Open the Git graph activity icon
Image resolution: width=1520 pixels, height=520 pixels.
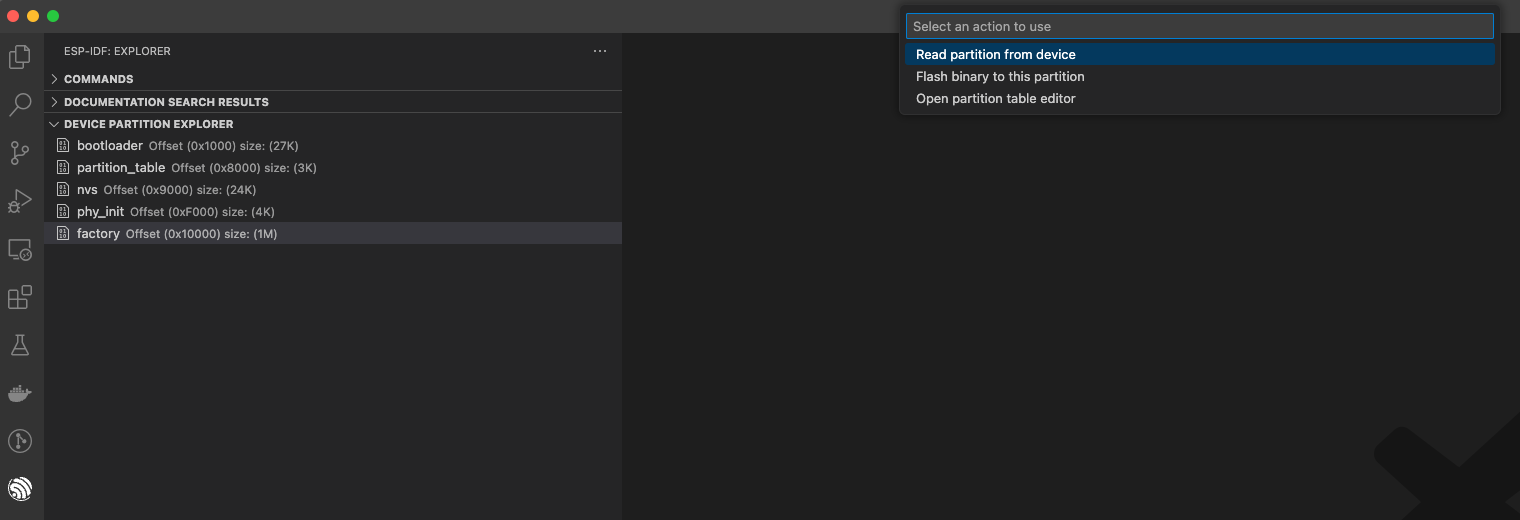[x=20, y=441]
